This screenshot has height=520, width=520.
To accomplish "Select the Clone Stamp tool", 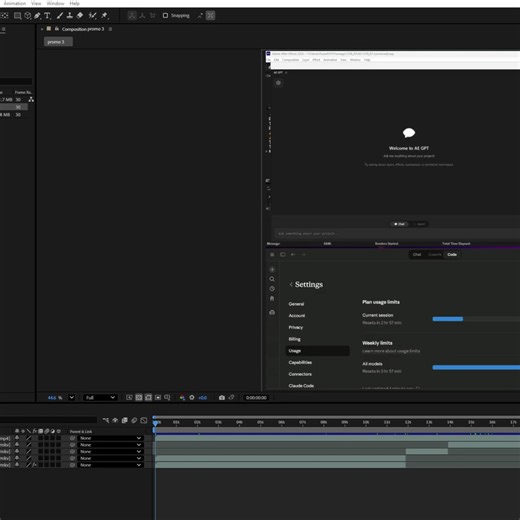I will tap(70, 16).
